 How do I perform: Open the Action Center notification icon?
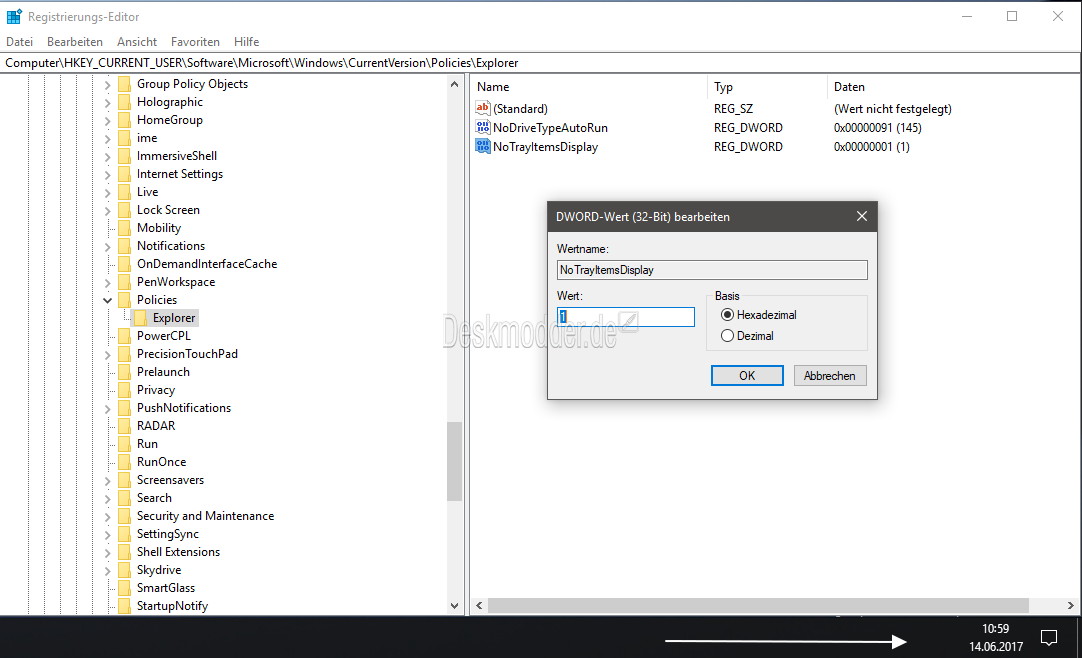[x=1048, y=637]
